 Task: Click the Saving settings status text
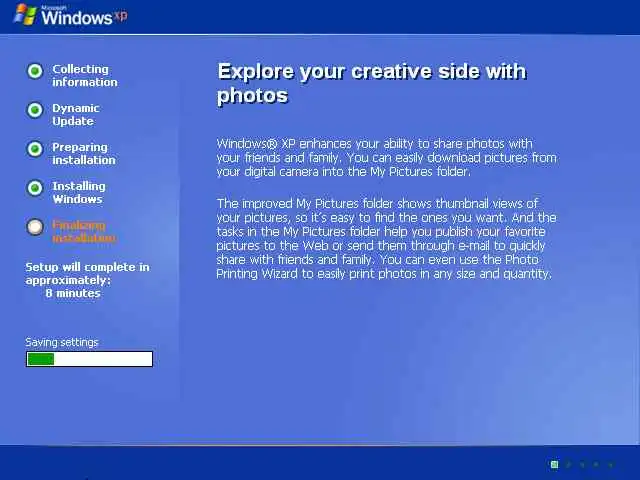(62, 342)
